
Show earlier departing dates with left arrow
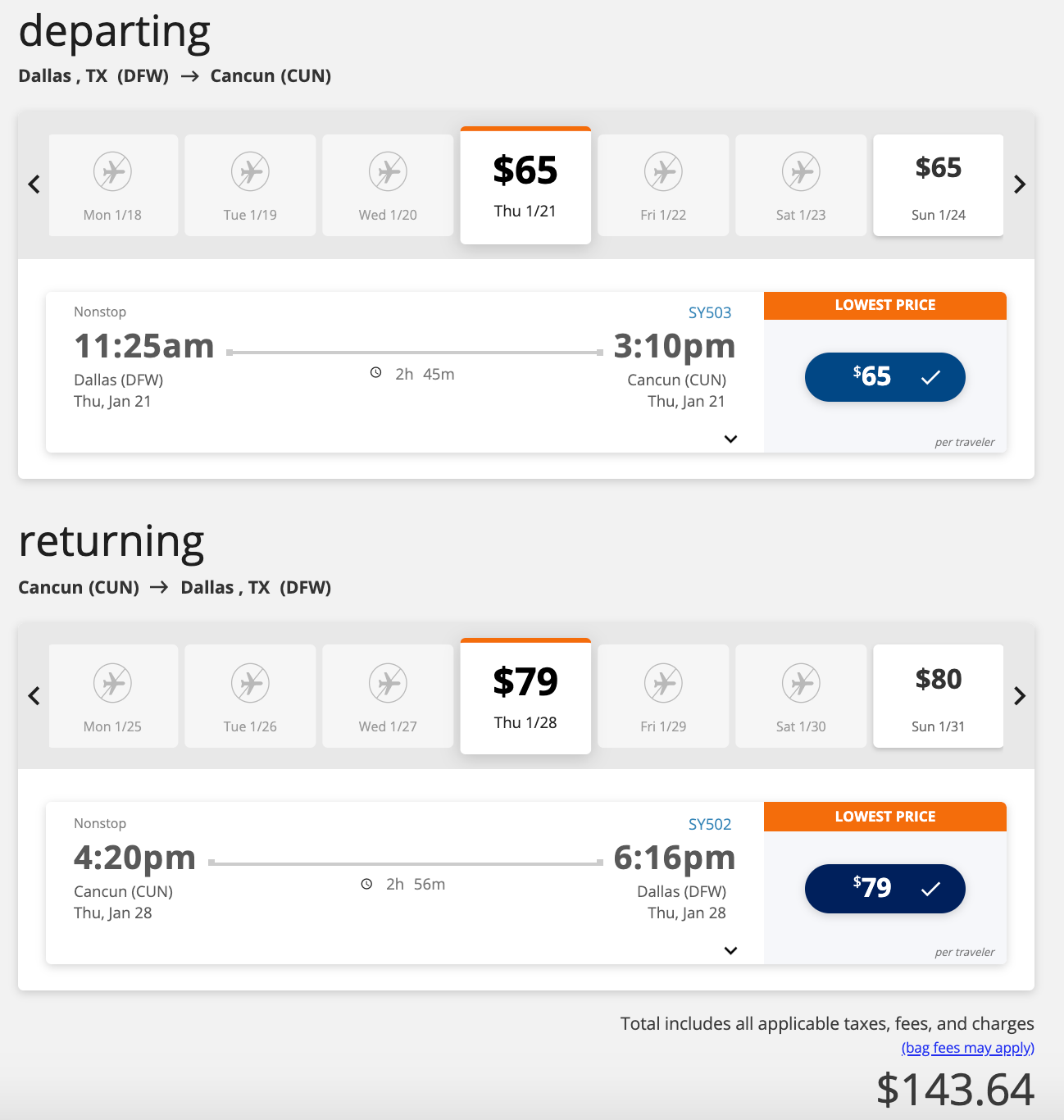click(34, 184)
